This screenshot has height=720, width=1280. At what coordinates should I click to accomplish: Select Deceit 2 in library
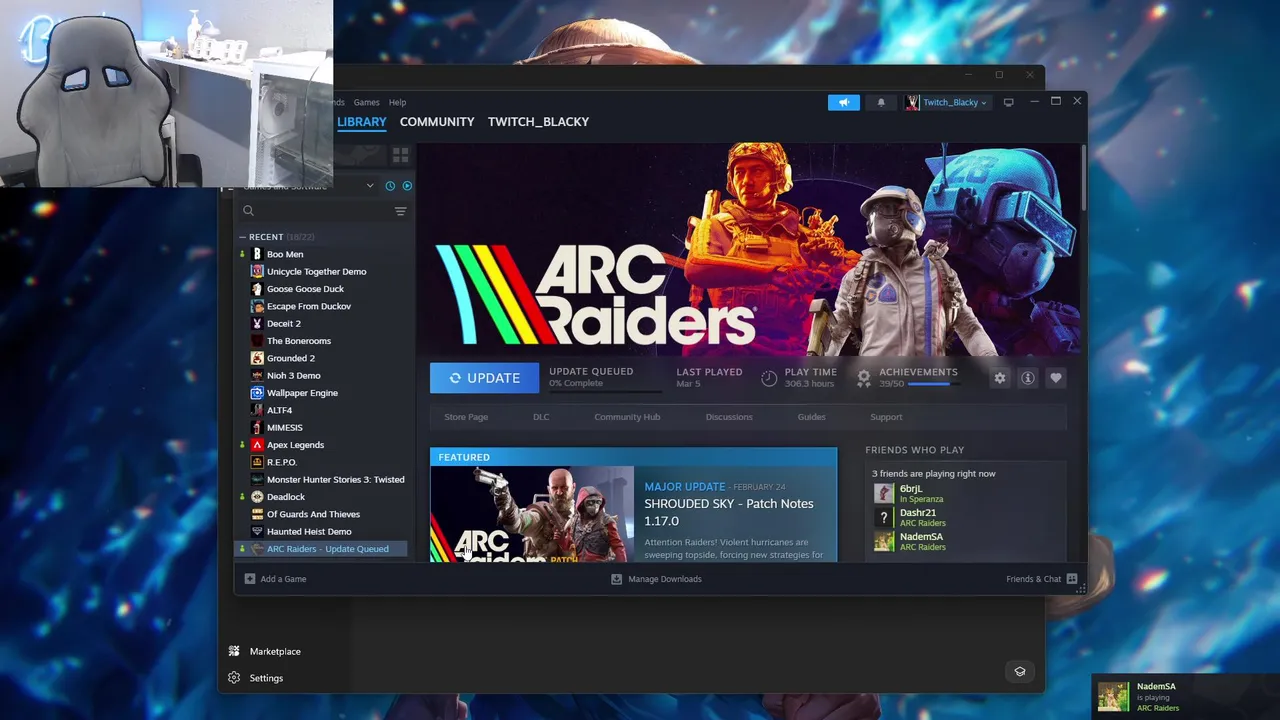(283, 323)
